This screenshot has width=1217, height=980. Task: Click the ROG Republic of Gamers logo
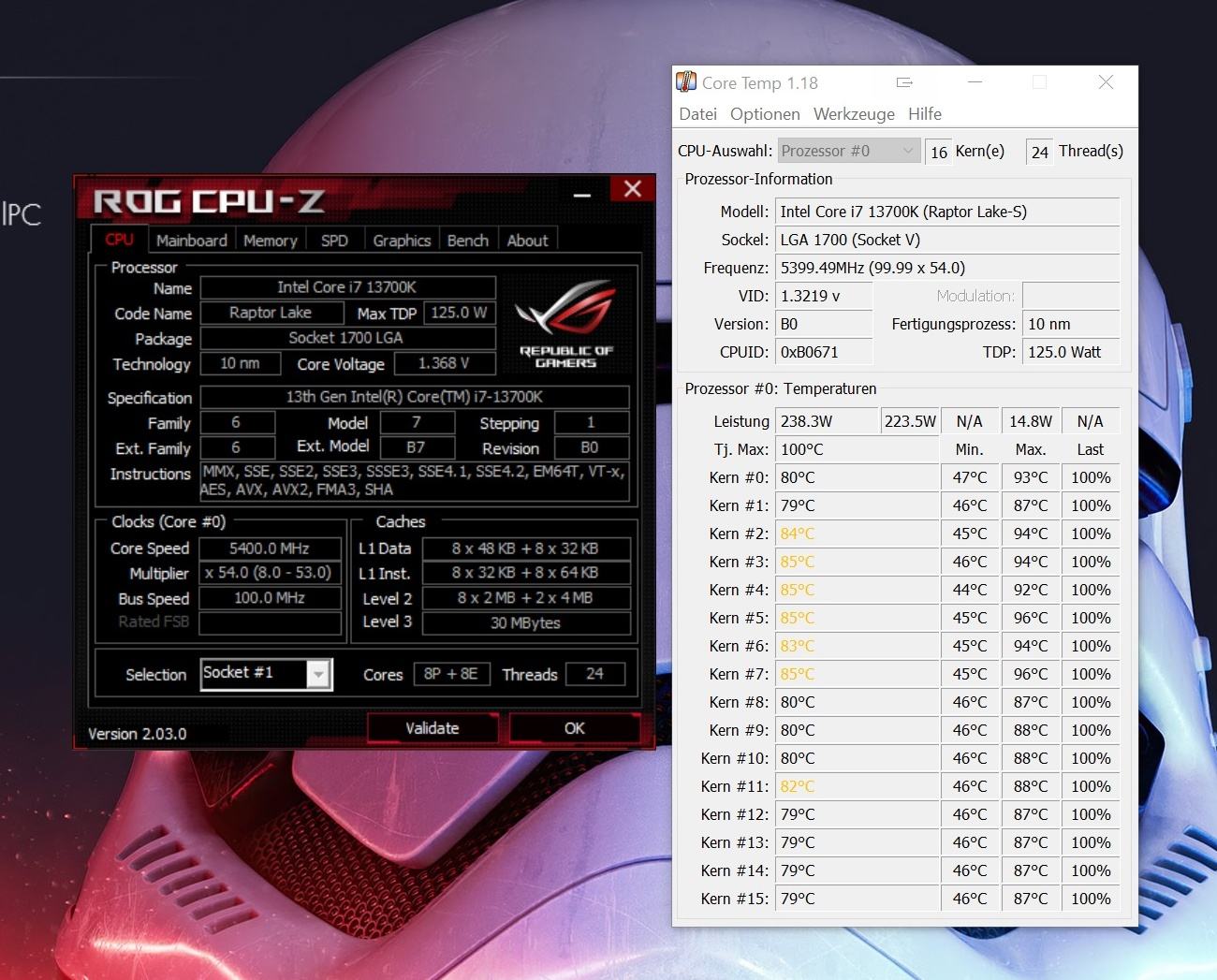tap(566, 323)
